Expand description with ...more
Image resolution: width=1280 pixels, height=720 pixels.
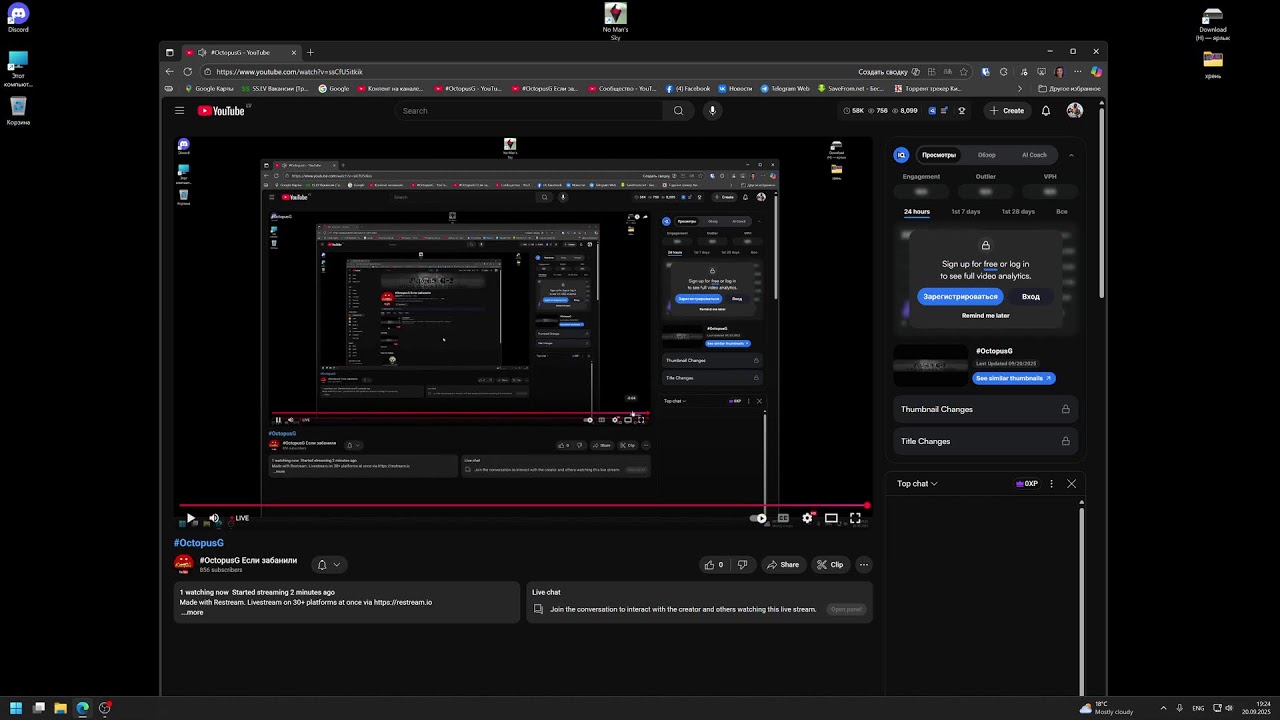pos(192,612)
